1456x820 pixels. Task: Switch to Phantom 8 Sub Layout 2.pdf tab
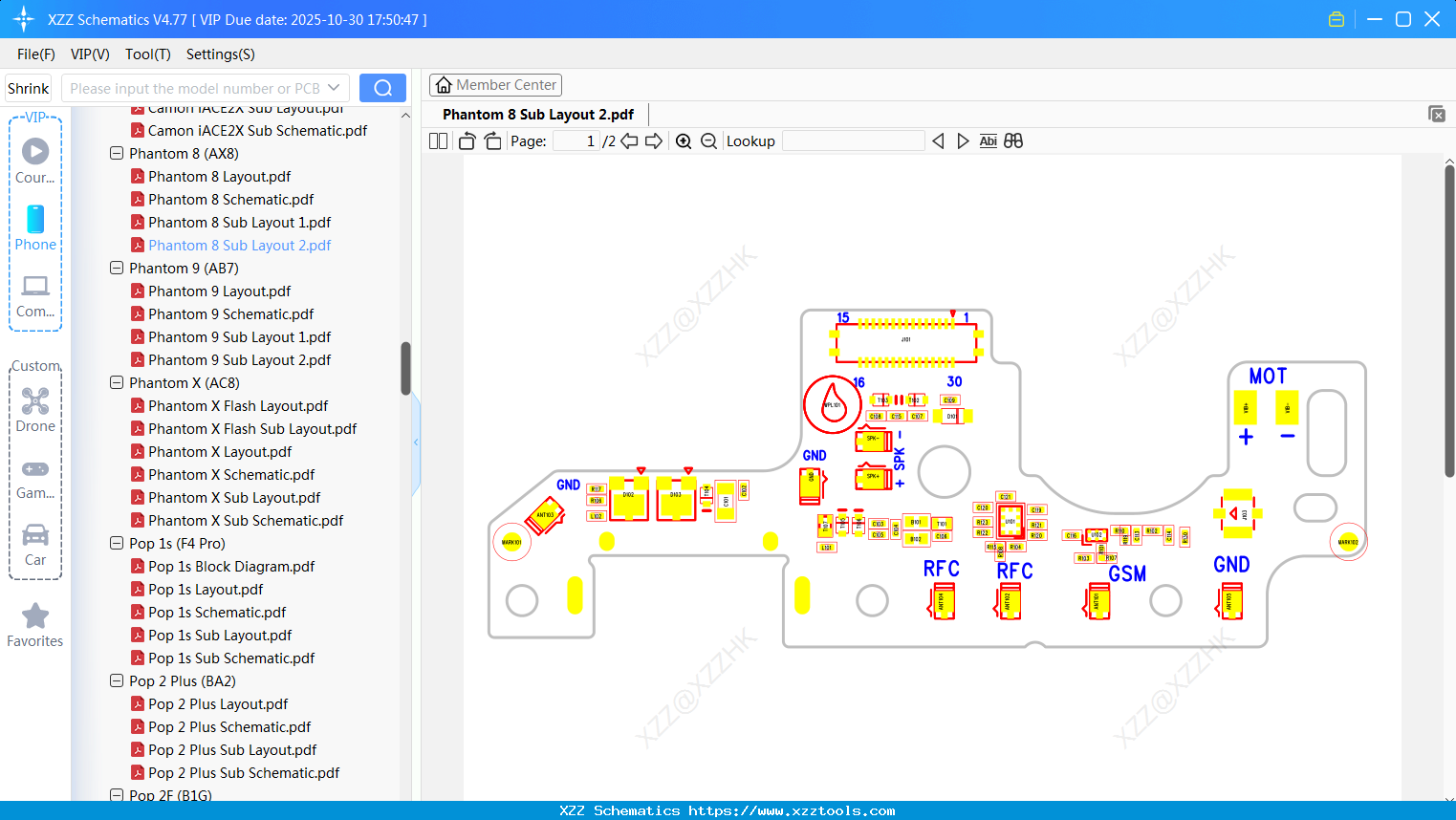coord(537,114)
